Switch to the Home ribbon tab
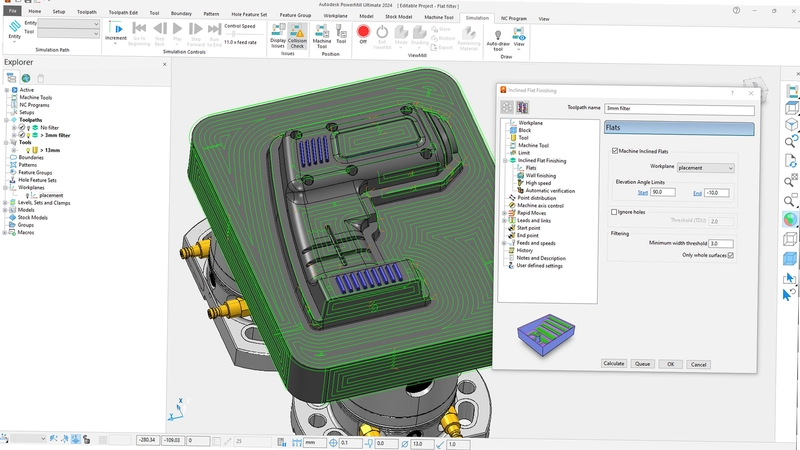 35,11
